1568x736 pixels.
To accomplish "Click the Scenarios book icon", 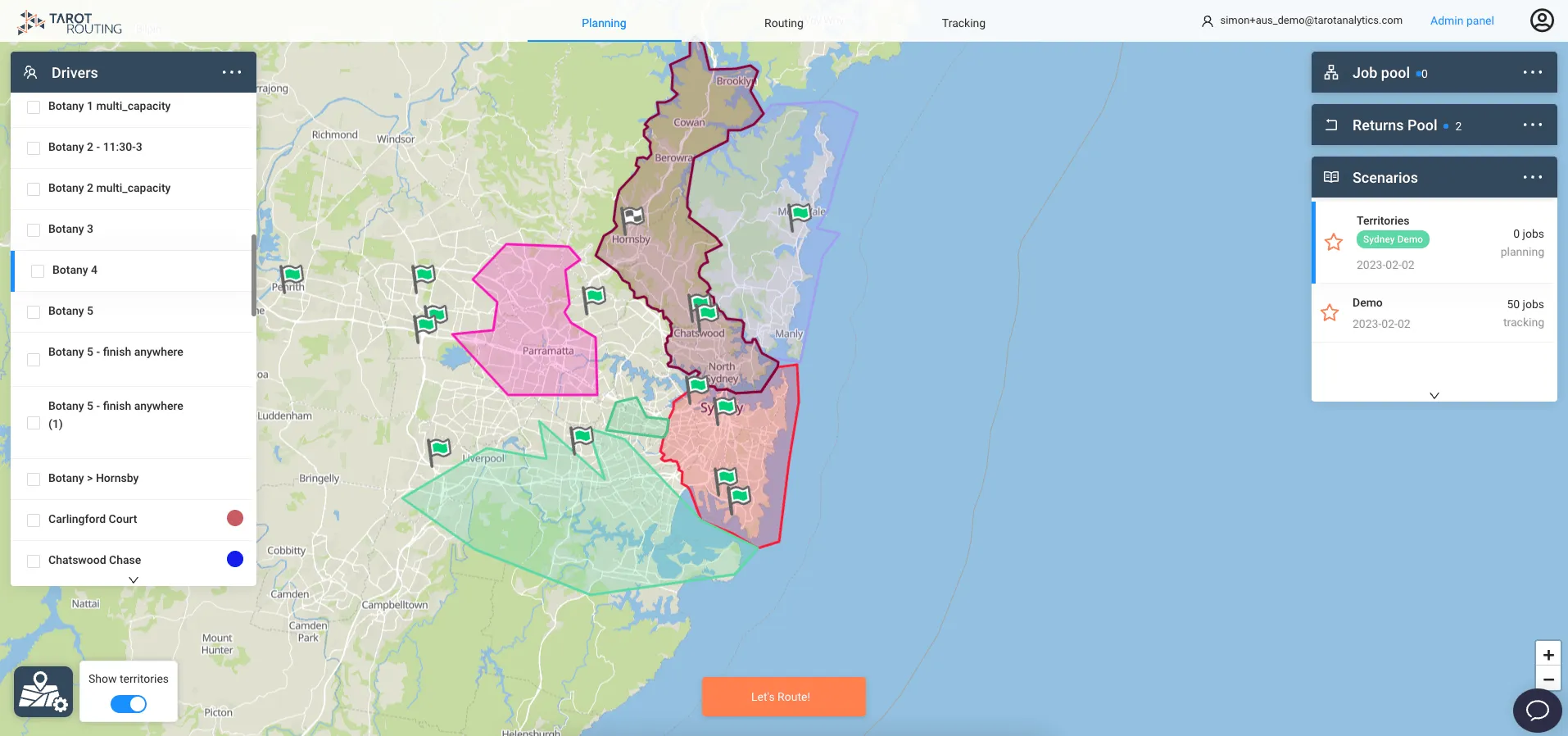I will tap(1331, 177).
